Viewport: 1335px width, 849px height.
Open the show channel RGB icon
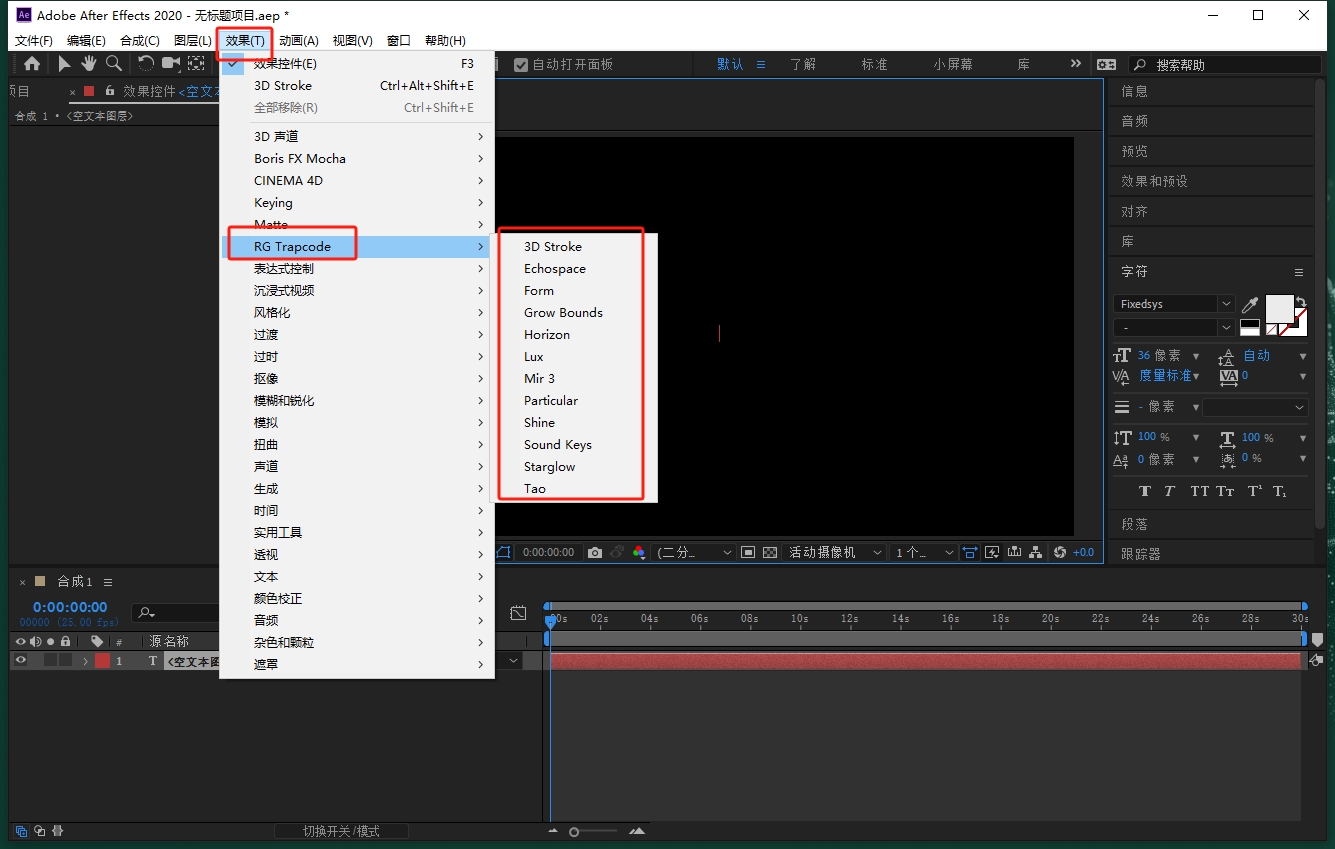tap(639, 552)
